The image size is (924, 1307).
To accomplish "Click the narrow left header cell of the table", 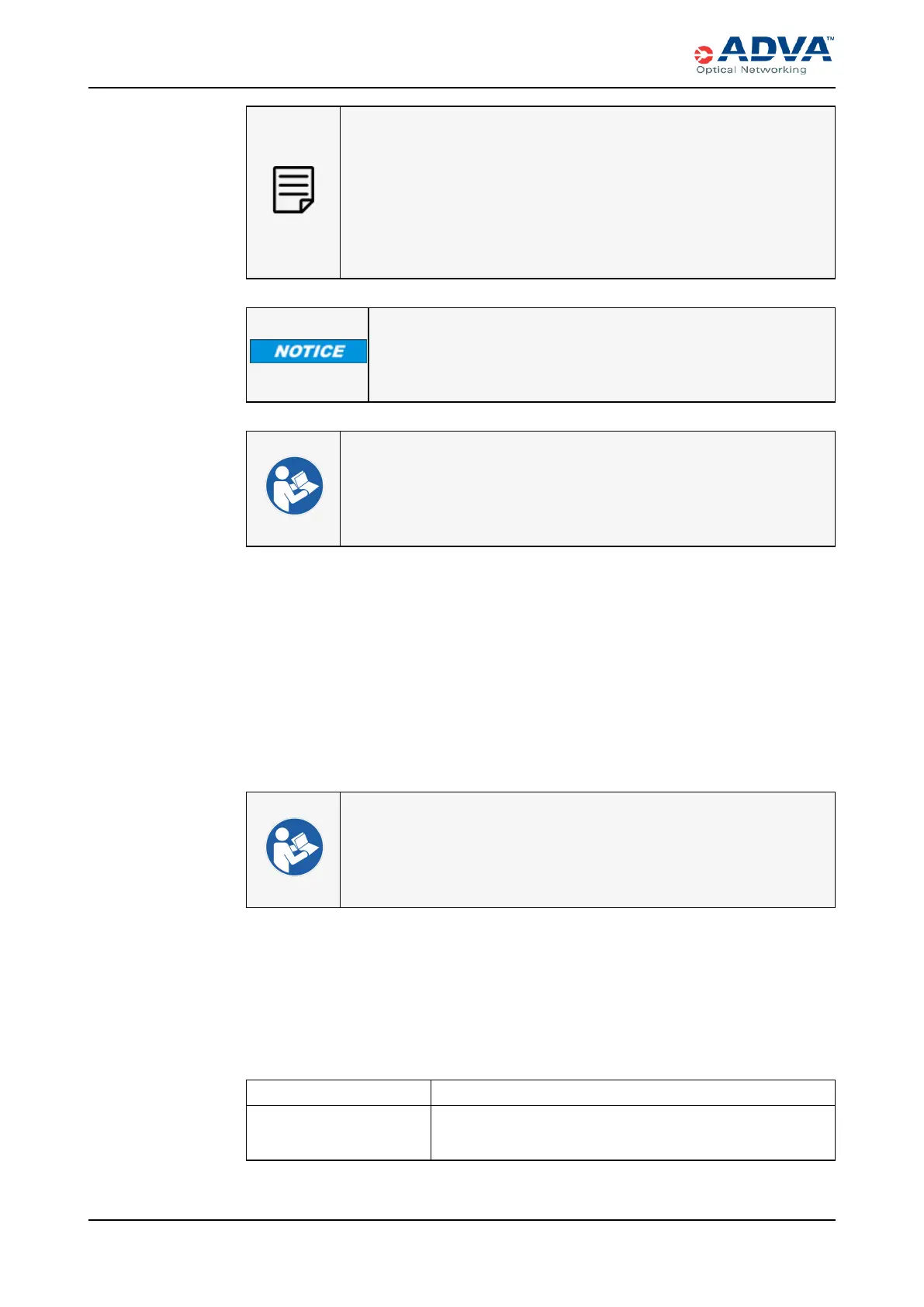I will (x=338, y=1093).
